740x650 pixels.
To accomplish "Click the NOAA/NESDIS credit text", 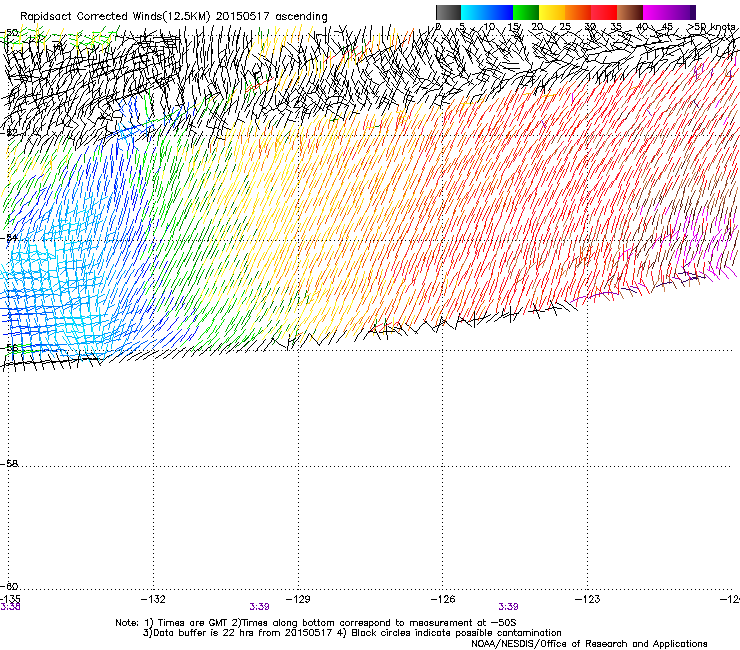I will tap(589, 644).
